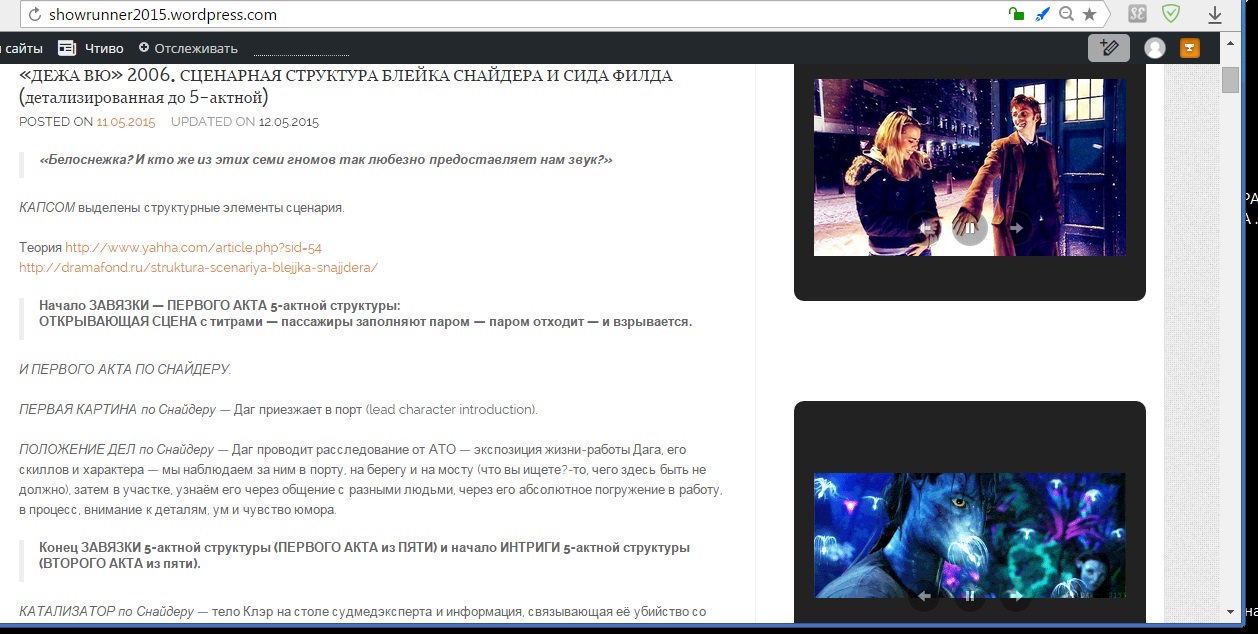The width and height of the screenshot is (1258, 634).
Task: Follow the dramafond.ru struktura-scenariya link
Action: coord(198,267)
